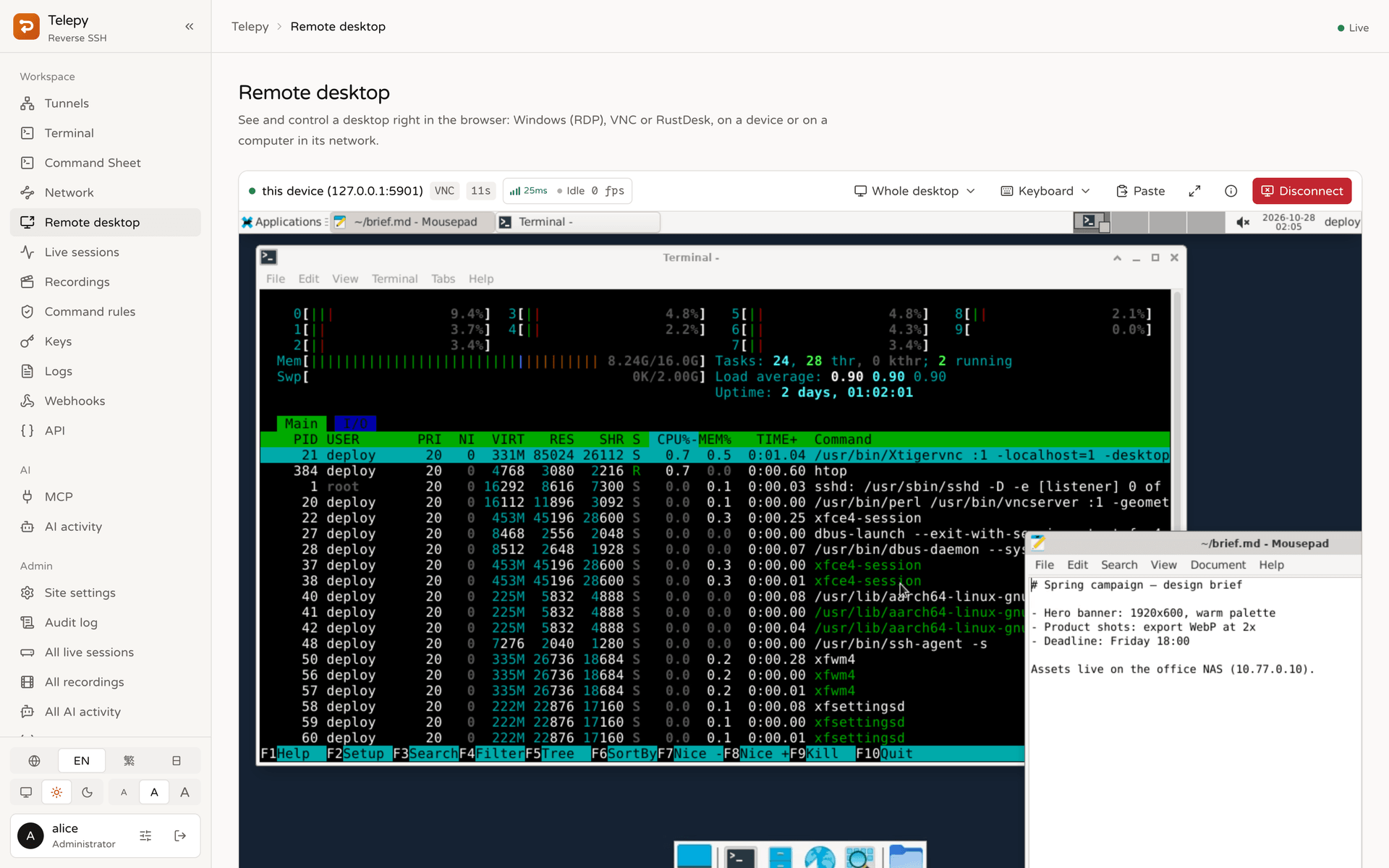Open the Webhooks page
This screenshot has width=1389, height=868.
coord(106,401)
